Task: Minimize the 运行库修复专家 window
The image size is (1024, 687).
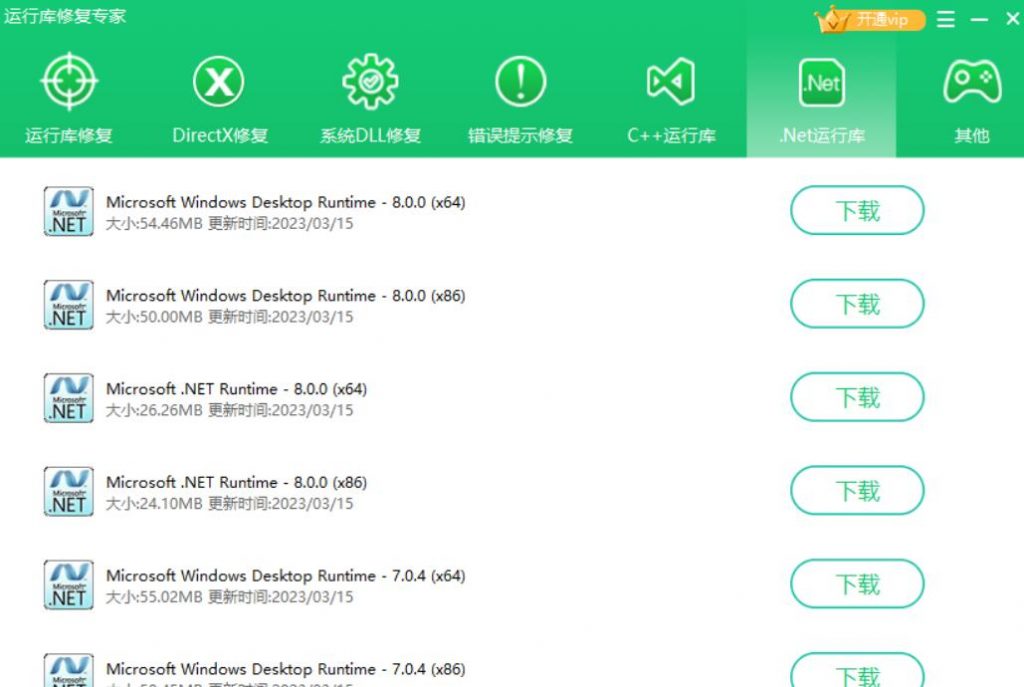Action: pos(979,20)
